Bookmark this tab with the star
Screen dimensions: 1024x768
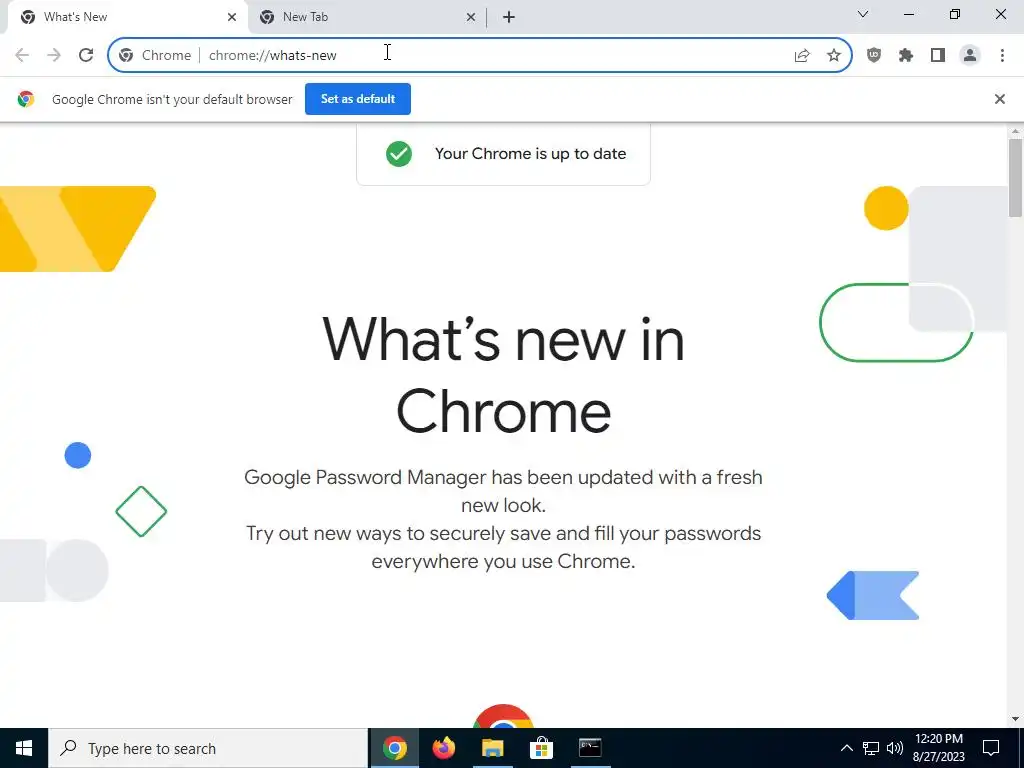pos(834,56)
